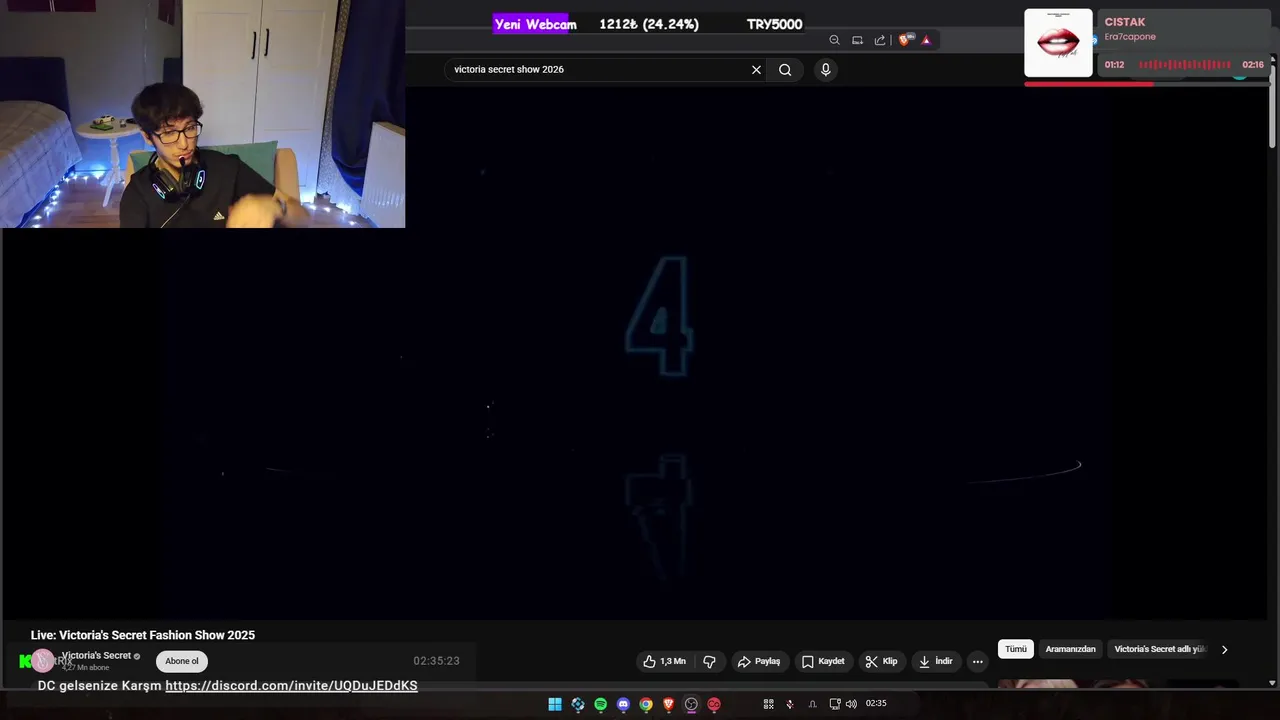Open Brave Rewards triangle icon
This screenshot has height=720, width=1280.
[x=926, y=40]
